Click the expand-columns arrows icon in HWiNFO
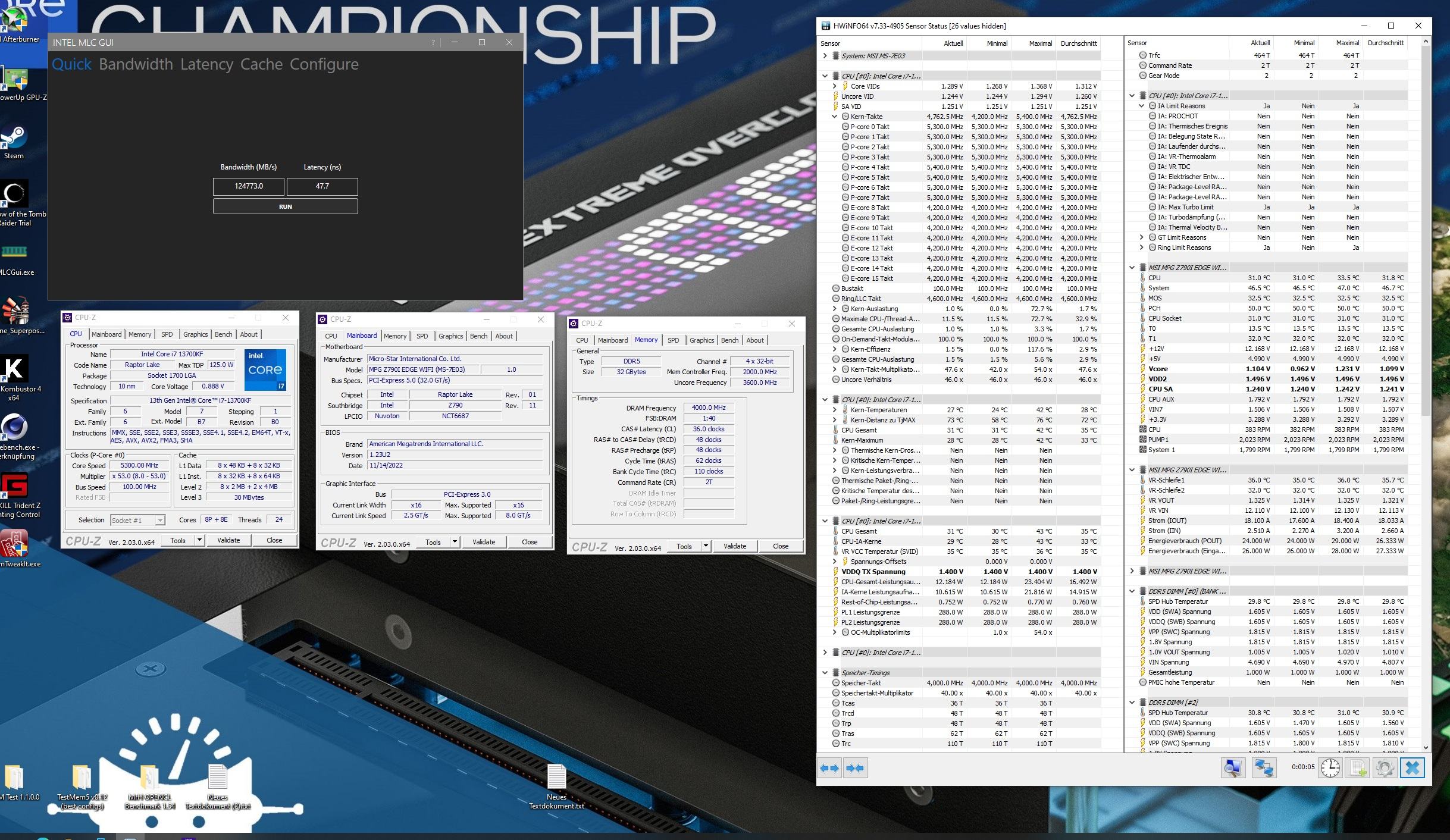1450x840 pixels. (829, 768)
